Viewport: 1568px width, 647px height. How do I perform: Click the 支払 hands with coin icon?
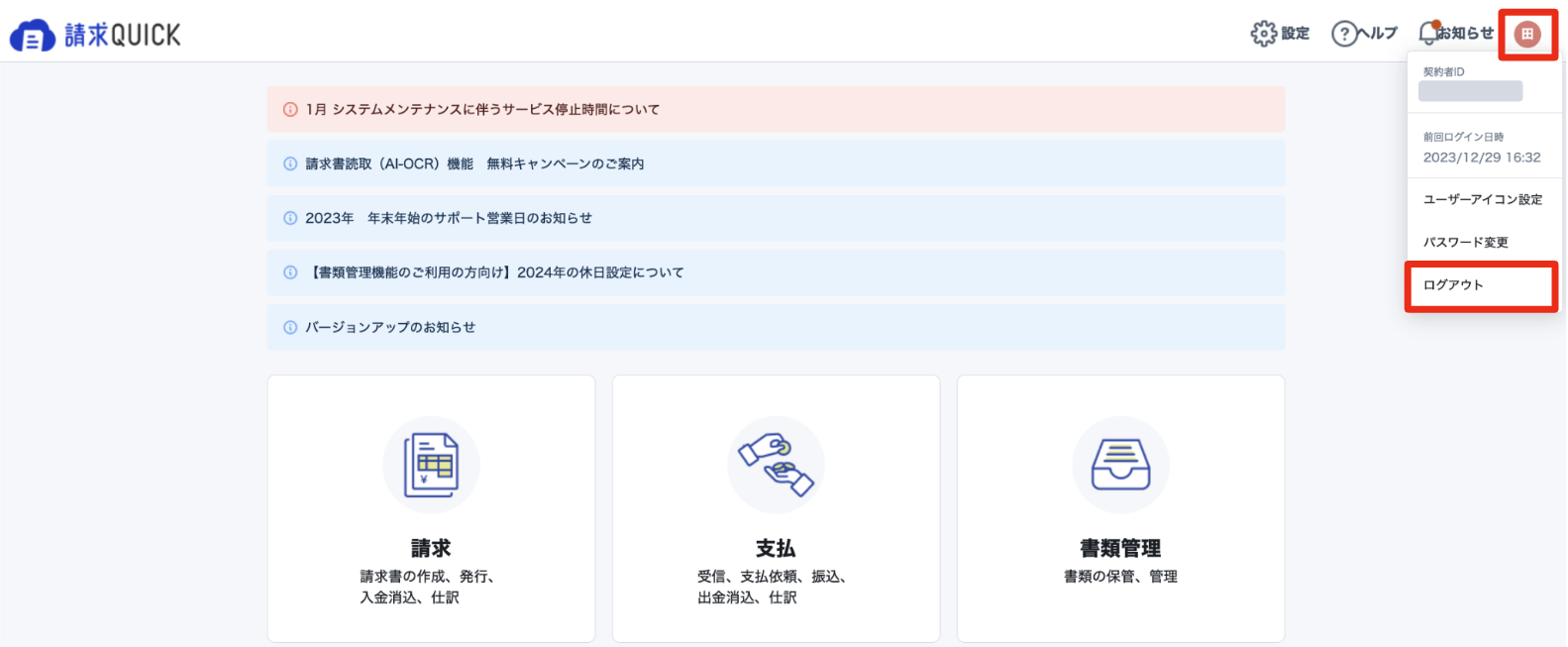776,465
